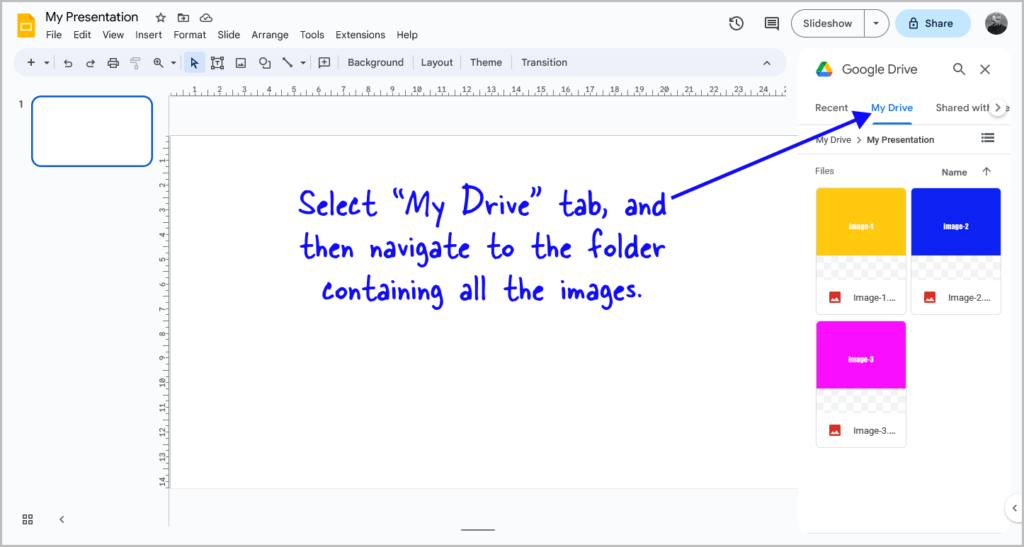Open the Format menu

tap(189, 35)
